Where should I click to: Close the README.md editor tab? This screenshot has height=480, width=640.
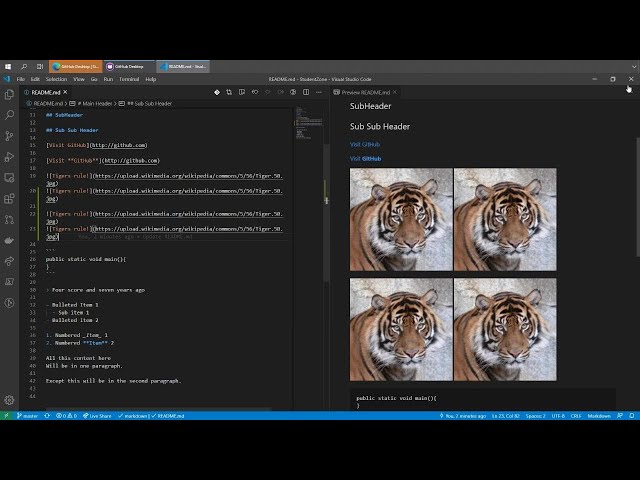coord(65,92)
